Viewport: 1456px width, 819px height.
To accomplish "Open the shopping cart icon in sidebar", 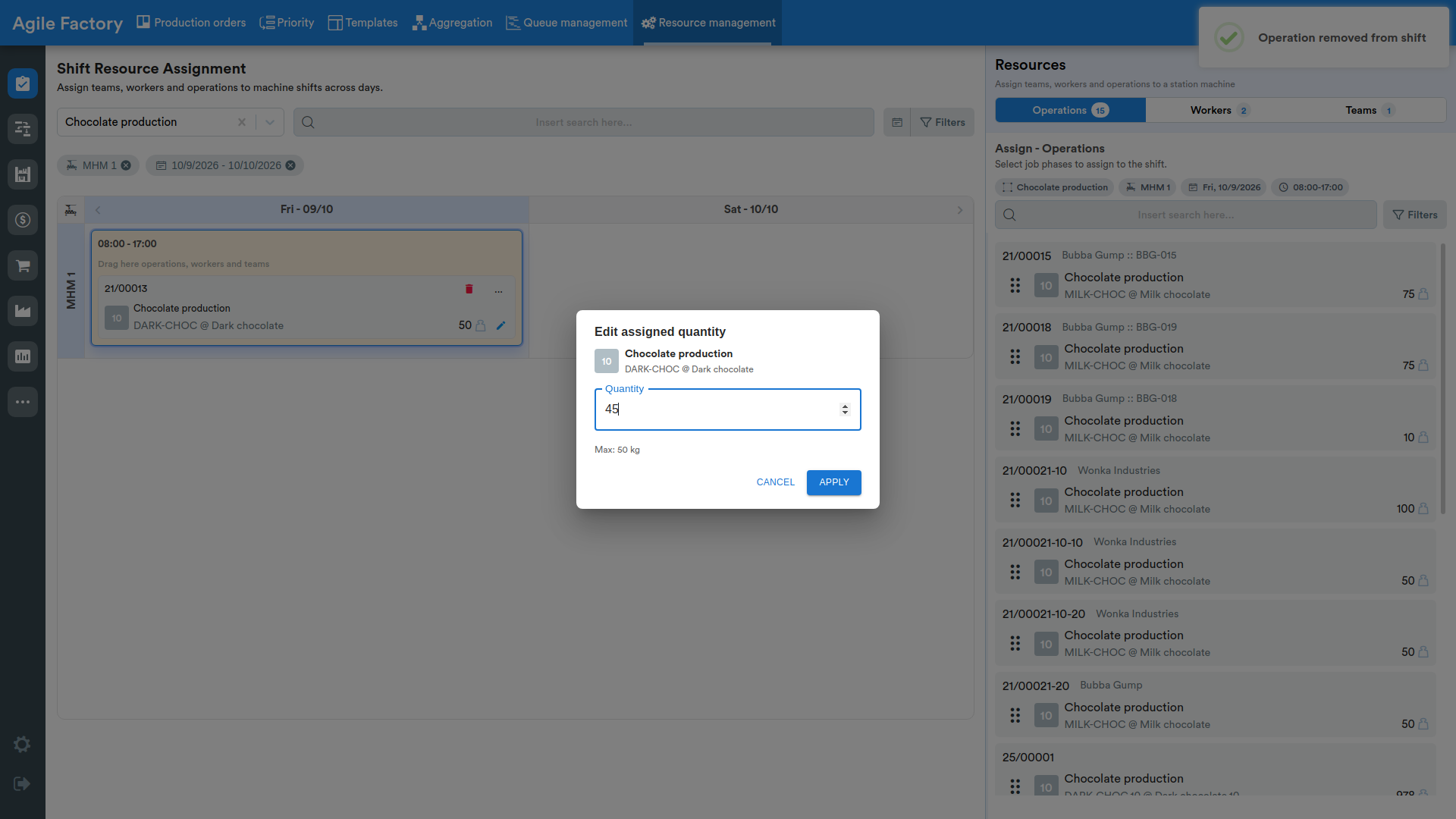I will coord(23,265).
